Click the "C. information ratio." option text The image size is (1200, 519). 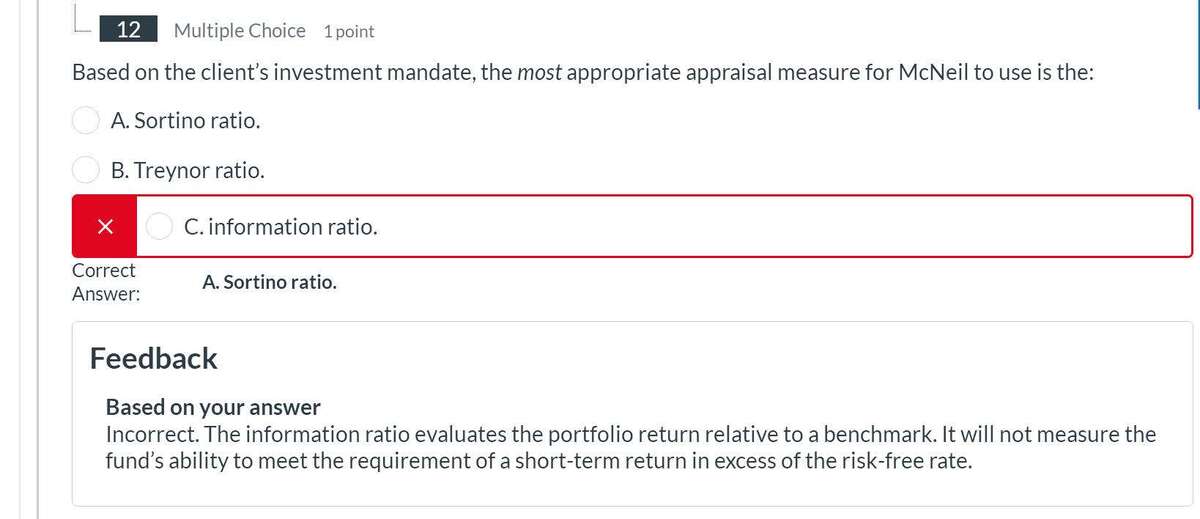pos(281,227)
